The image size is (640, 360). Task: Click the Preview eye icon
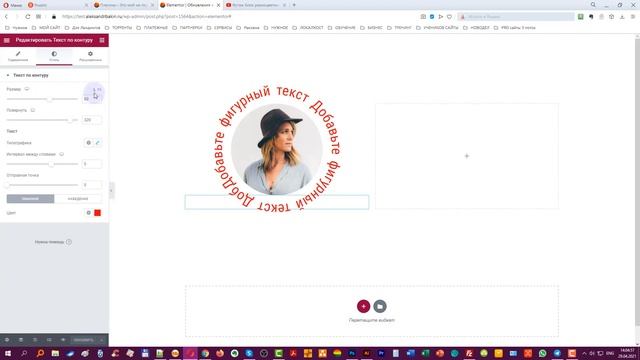(63, 340)
